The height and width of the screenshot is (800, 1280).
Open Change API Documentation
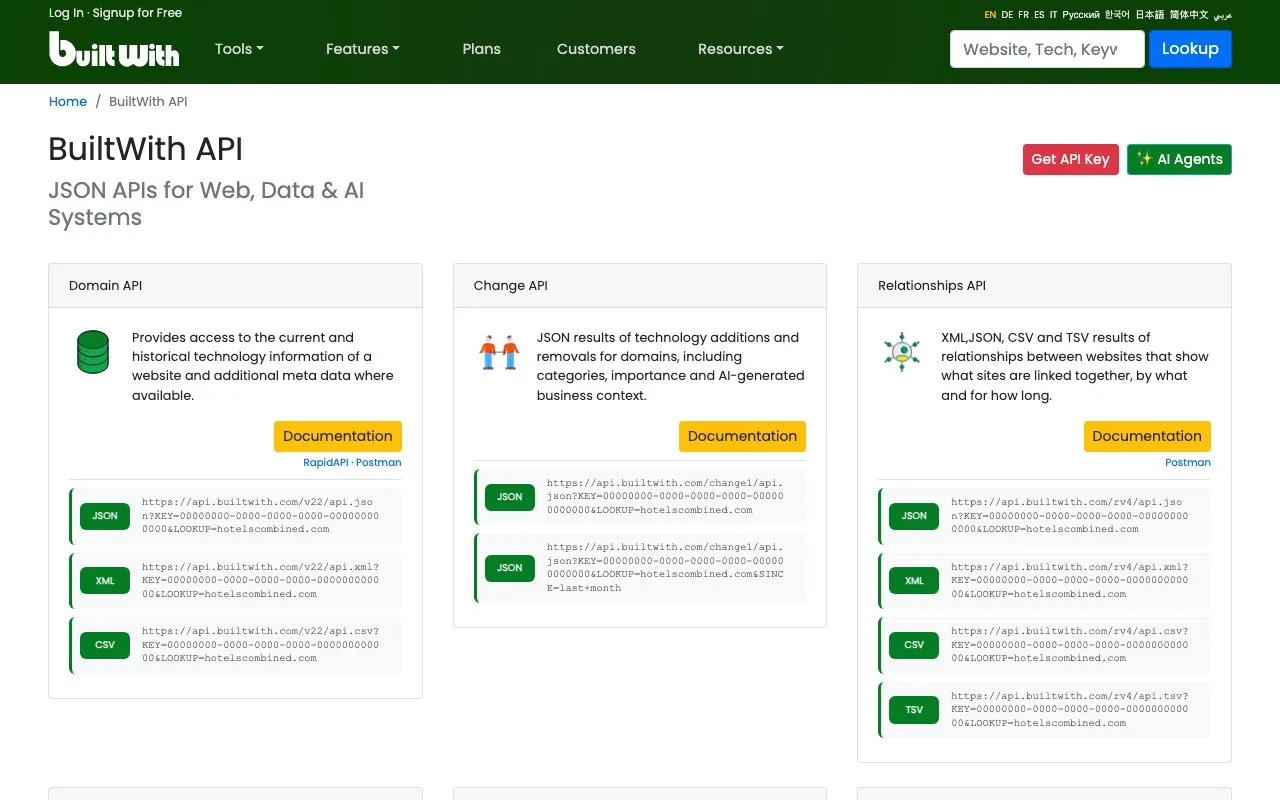(x=742, y=436)
